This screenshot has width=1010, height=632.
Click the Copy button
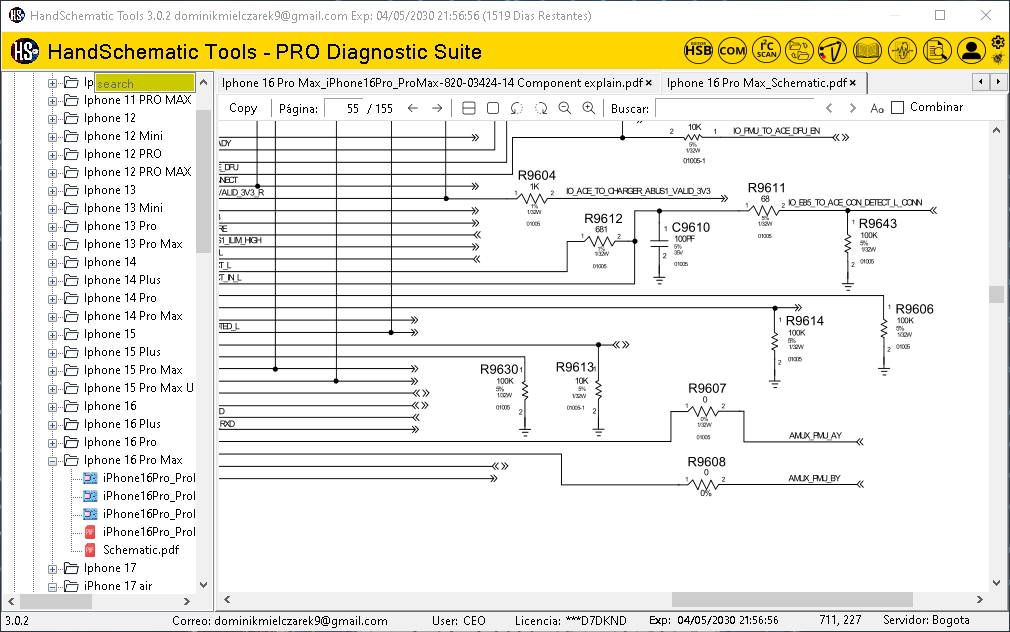pyautogui.click(x=243, y=108)
